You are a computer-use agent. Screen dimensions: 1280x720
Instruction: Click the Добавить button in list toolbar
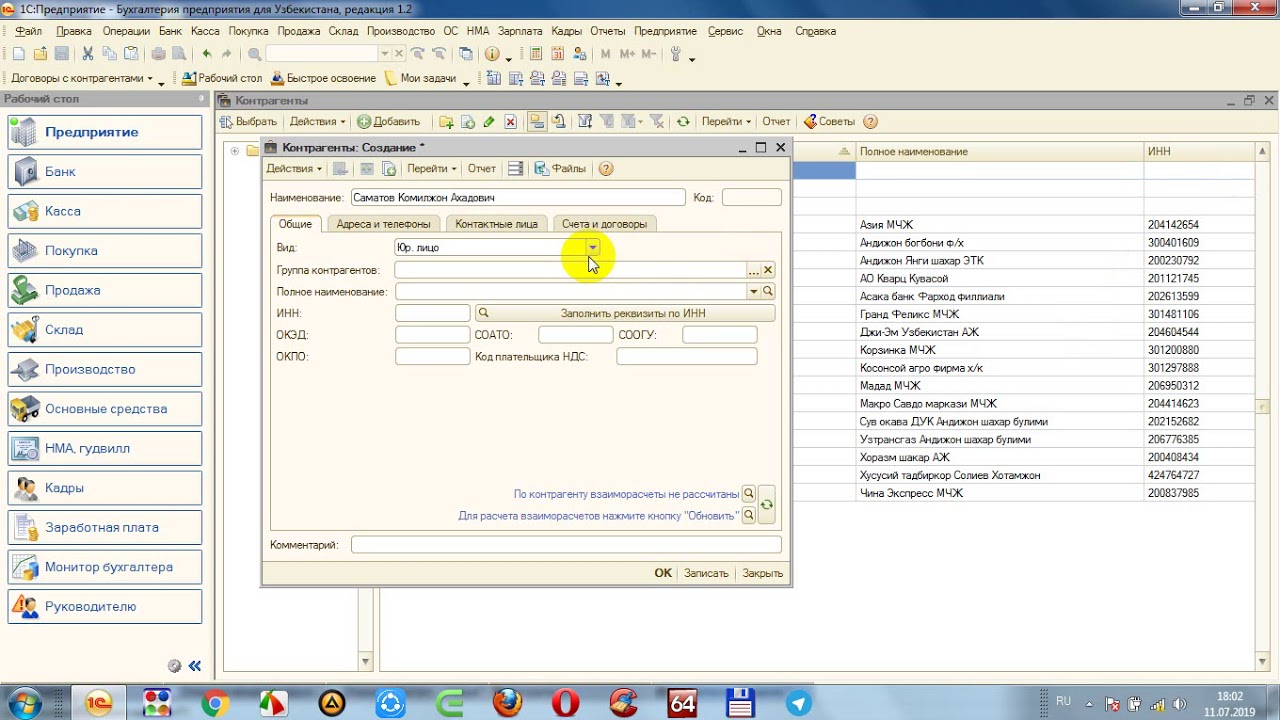point(389,122)
